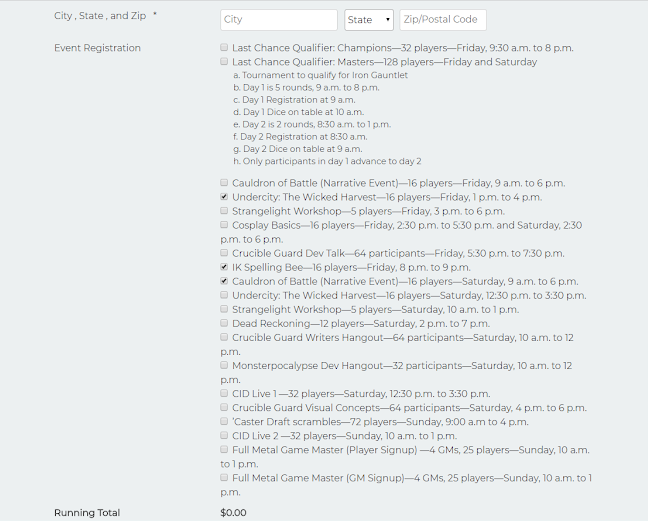648x521 pixels.
Task: Uncheck Friday Undercity: The Wicked Harvest
Action: (x=224, y=197)
